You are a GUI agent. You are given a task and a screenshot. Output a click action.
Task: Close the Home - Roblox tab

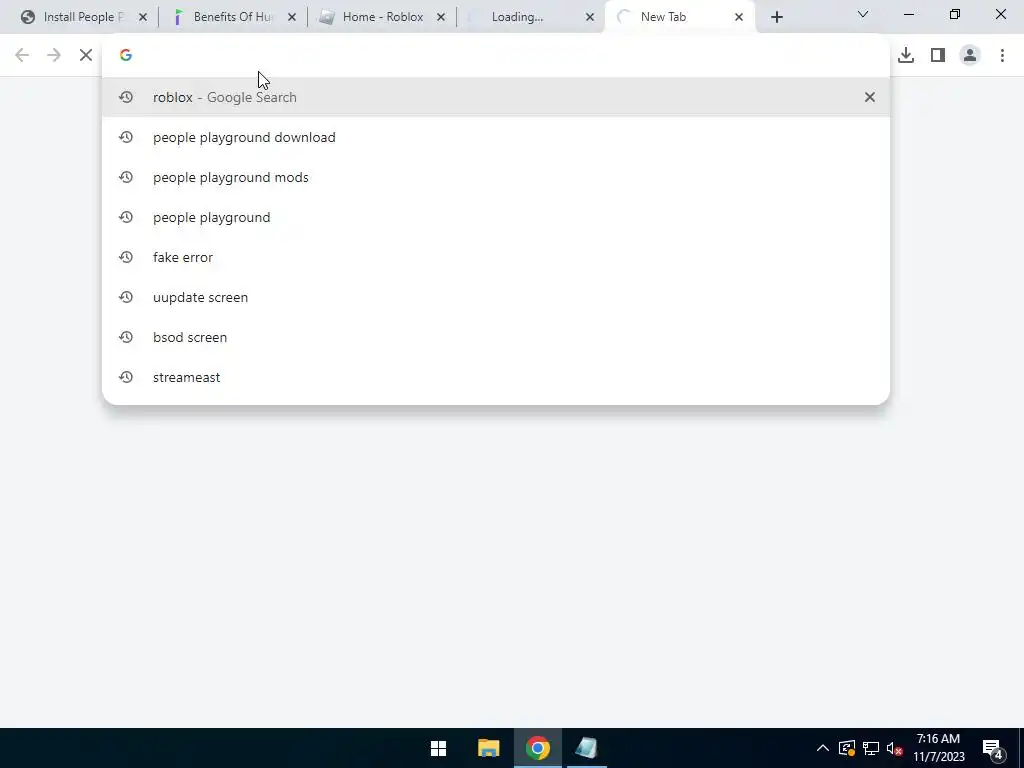pos(441,18)
